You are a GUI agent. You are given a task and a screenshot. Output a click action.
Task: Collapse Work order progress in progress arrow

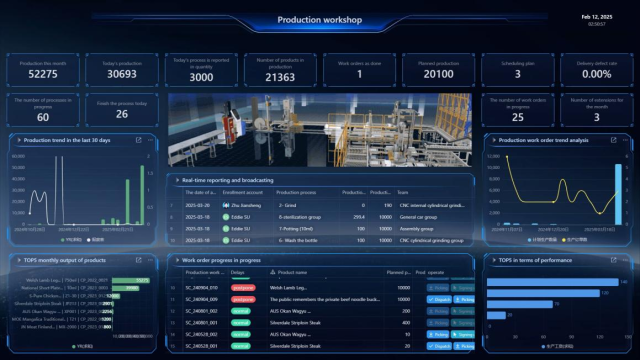pos(177,260)
